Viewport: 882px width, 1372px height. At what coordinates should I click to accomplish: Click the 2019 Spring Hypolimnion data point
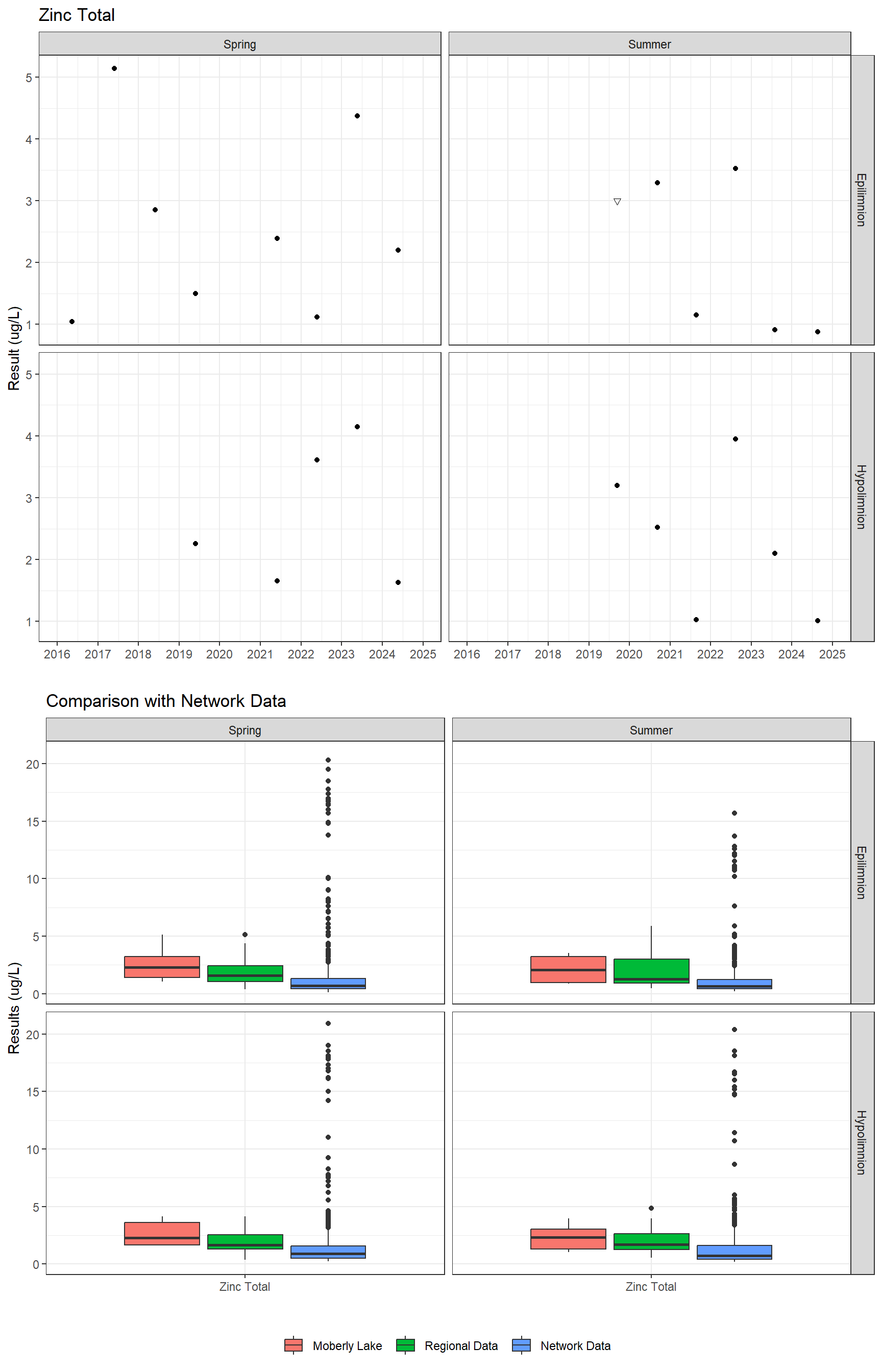(x=195, y=544)
